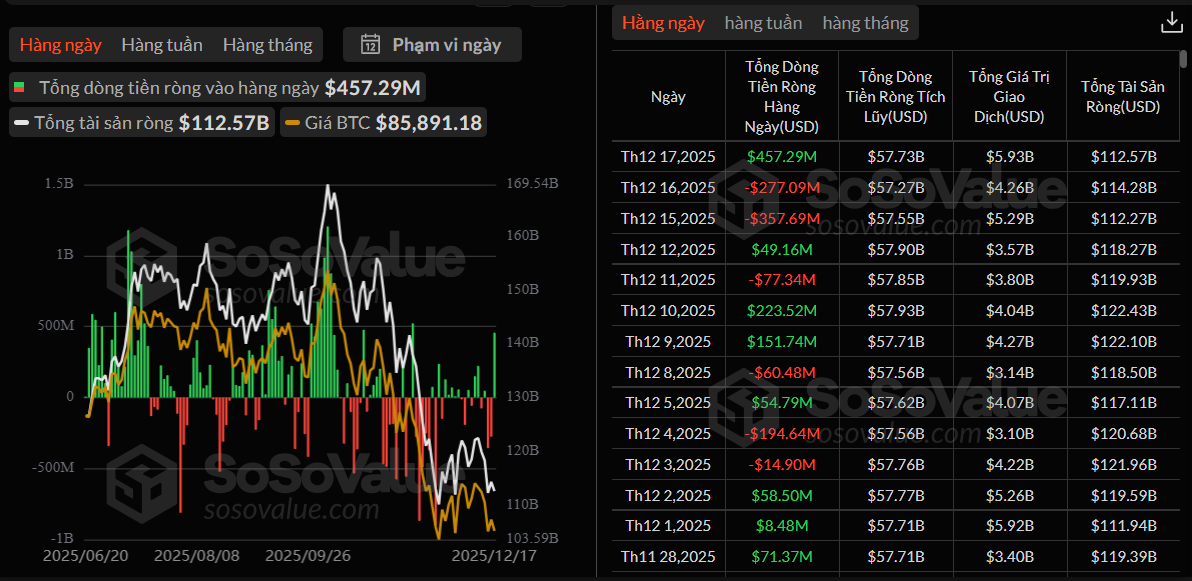This screenshot has width=1192, height=581.
Task: Click the red-green bar legend icon
Action: pyautogui.click(x=18, y=88)
